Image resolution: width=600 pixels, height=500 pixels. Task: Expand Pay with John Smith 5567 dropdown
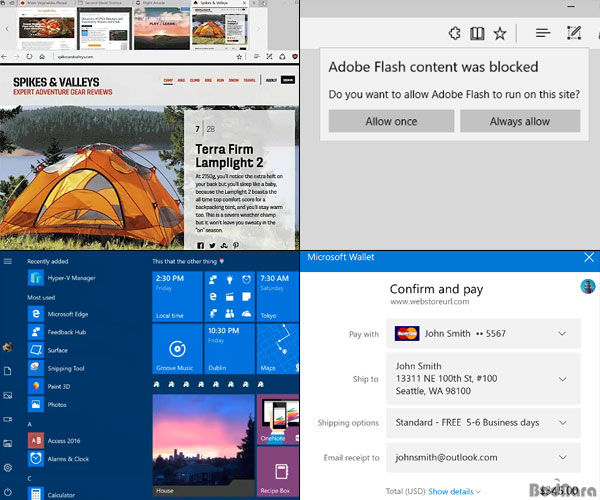[x=483, y=334]
